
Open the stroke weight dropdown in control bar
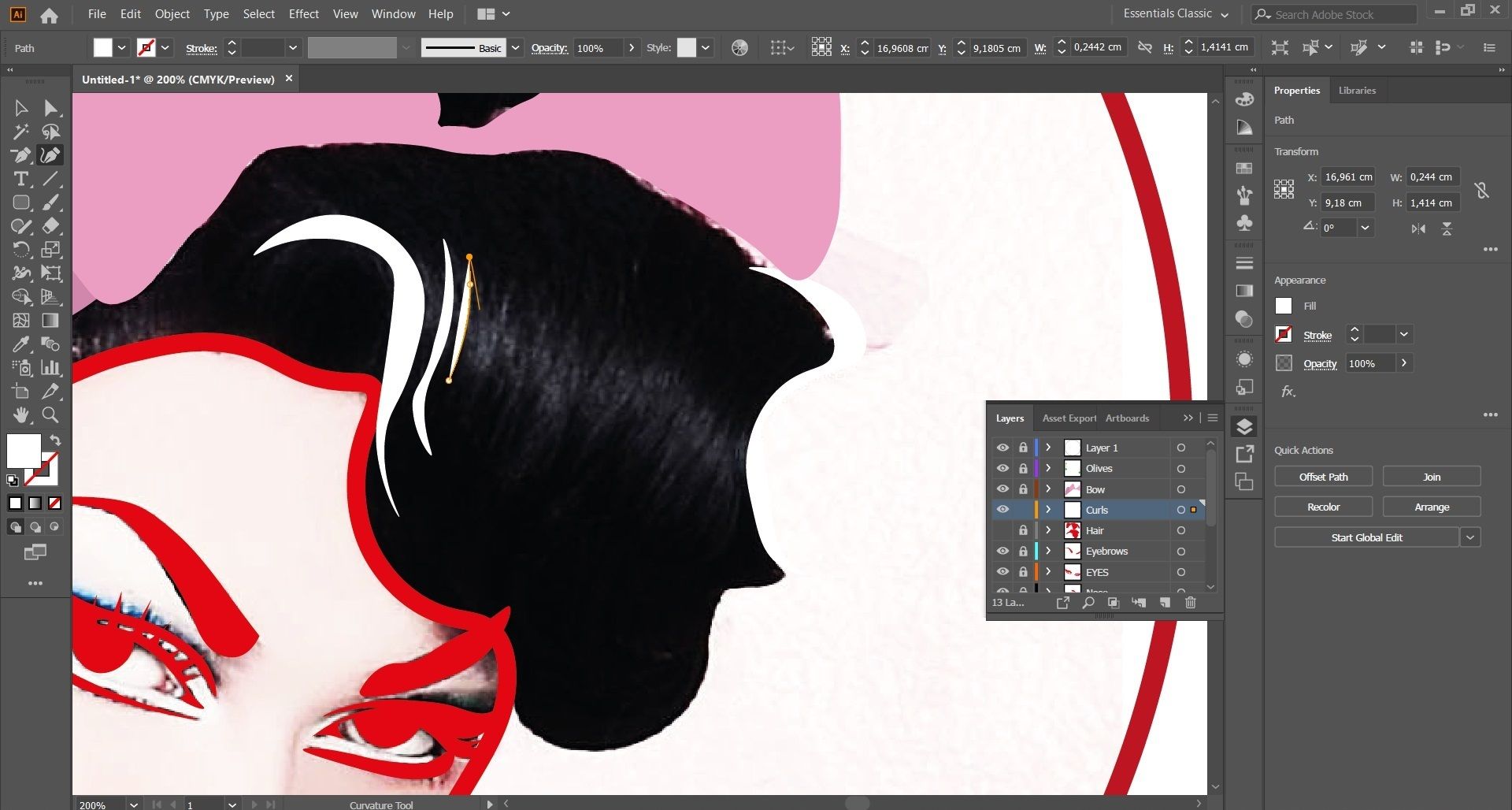coord(293,48)
